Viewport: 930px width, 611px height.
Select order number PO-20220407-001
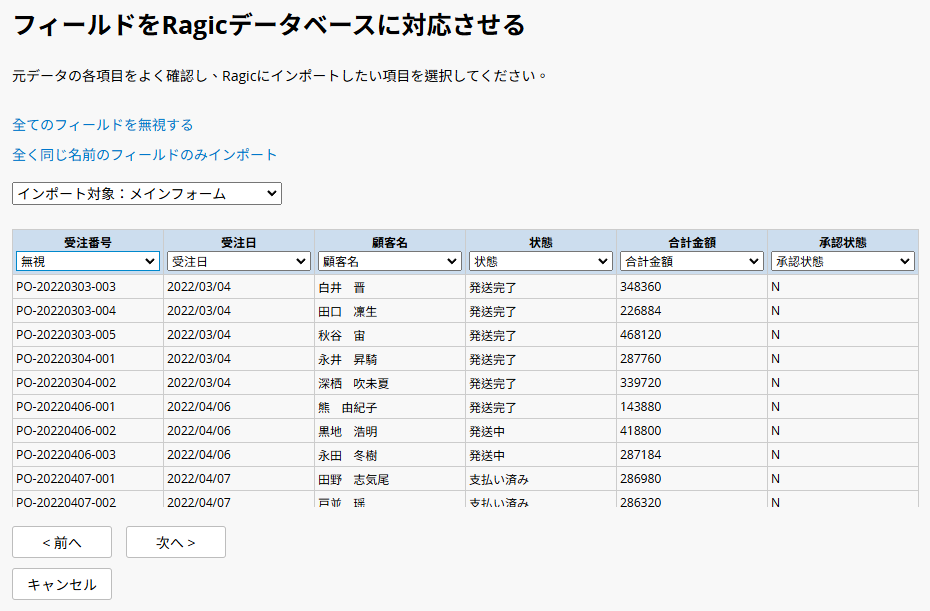tap(66, 479)
